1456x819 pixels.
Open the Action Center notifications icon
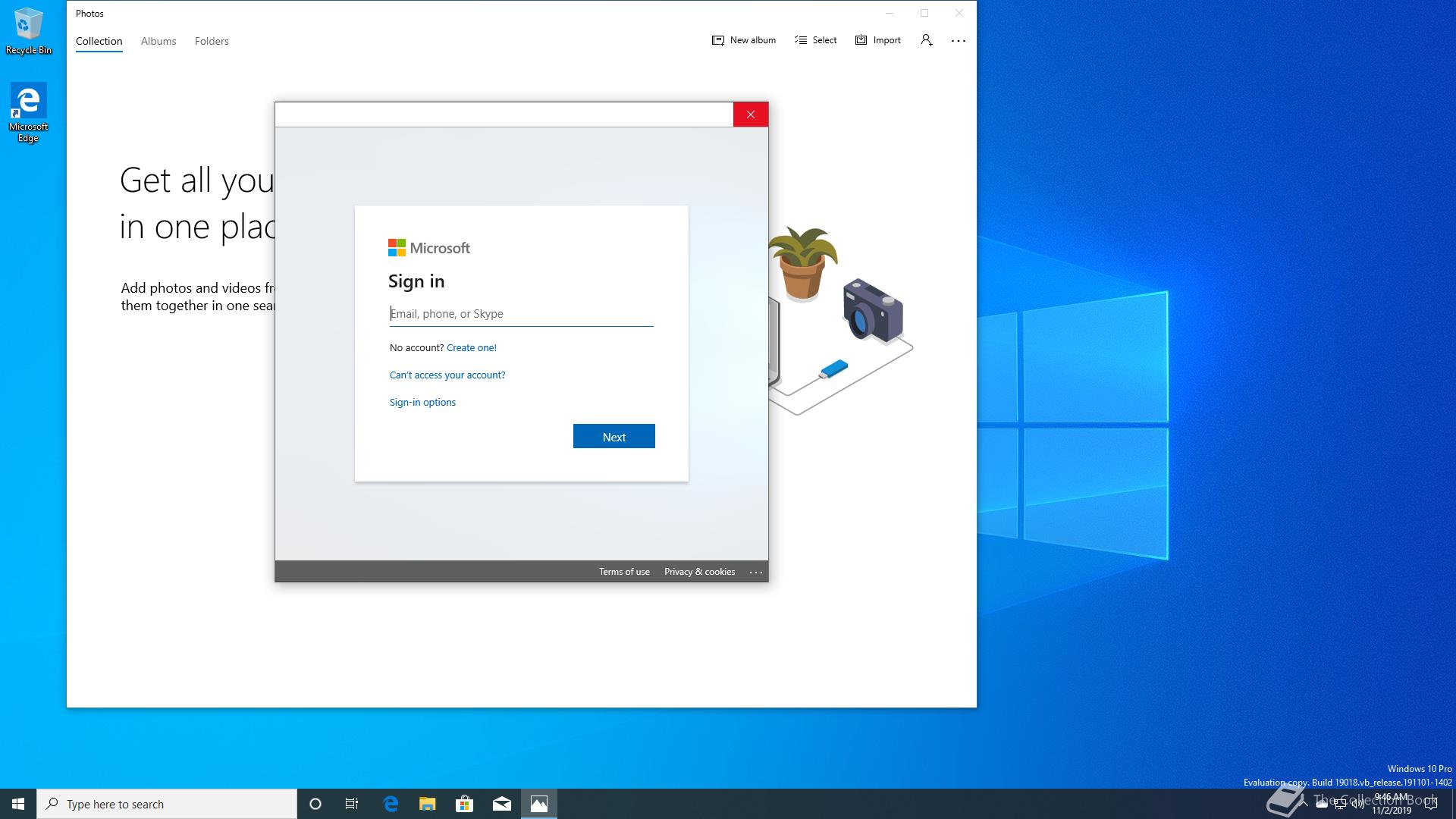pos(1431,804)
